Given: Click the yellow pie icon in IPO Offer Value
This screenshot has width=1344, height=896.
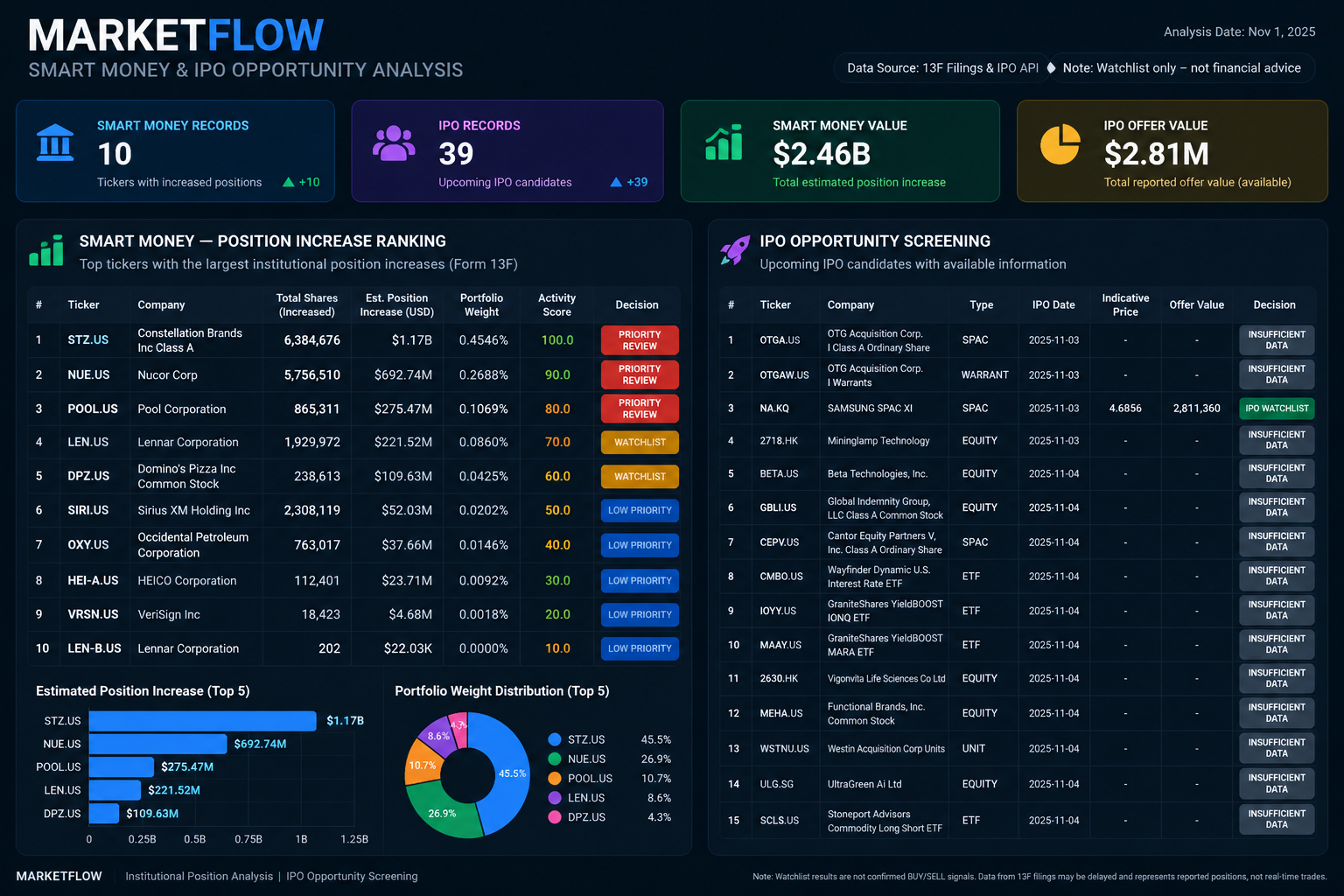Looking at the screenshot, I should point(1060,143).
